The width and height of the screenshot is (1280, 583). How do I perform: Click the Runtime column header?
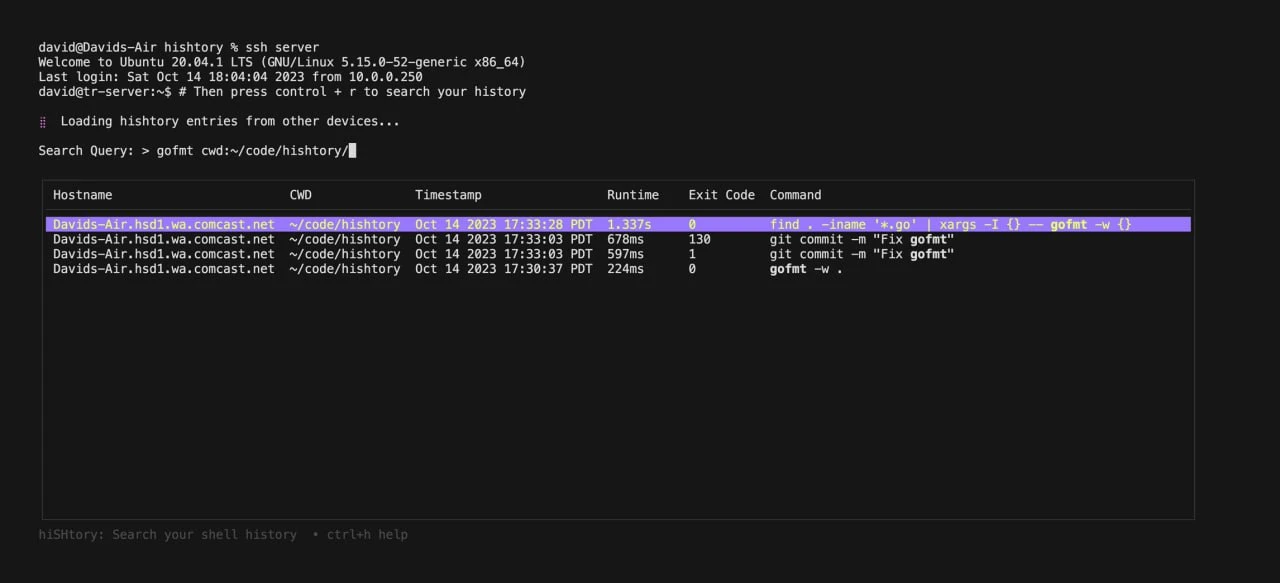click(632, 195)
